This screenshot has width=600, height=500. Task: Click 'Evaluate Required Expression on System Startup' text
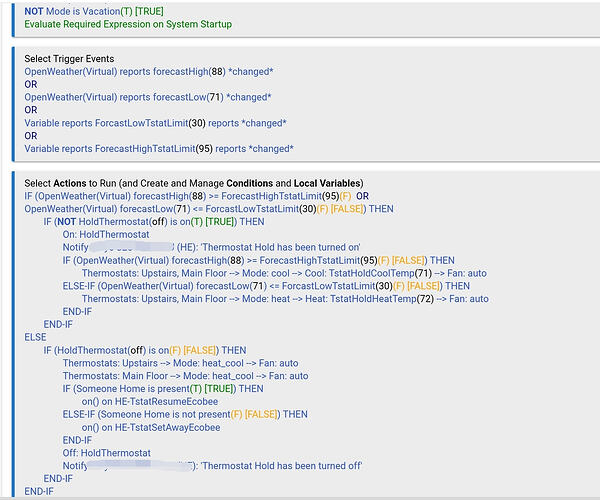128,24
